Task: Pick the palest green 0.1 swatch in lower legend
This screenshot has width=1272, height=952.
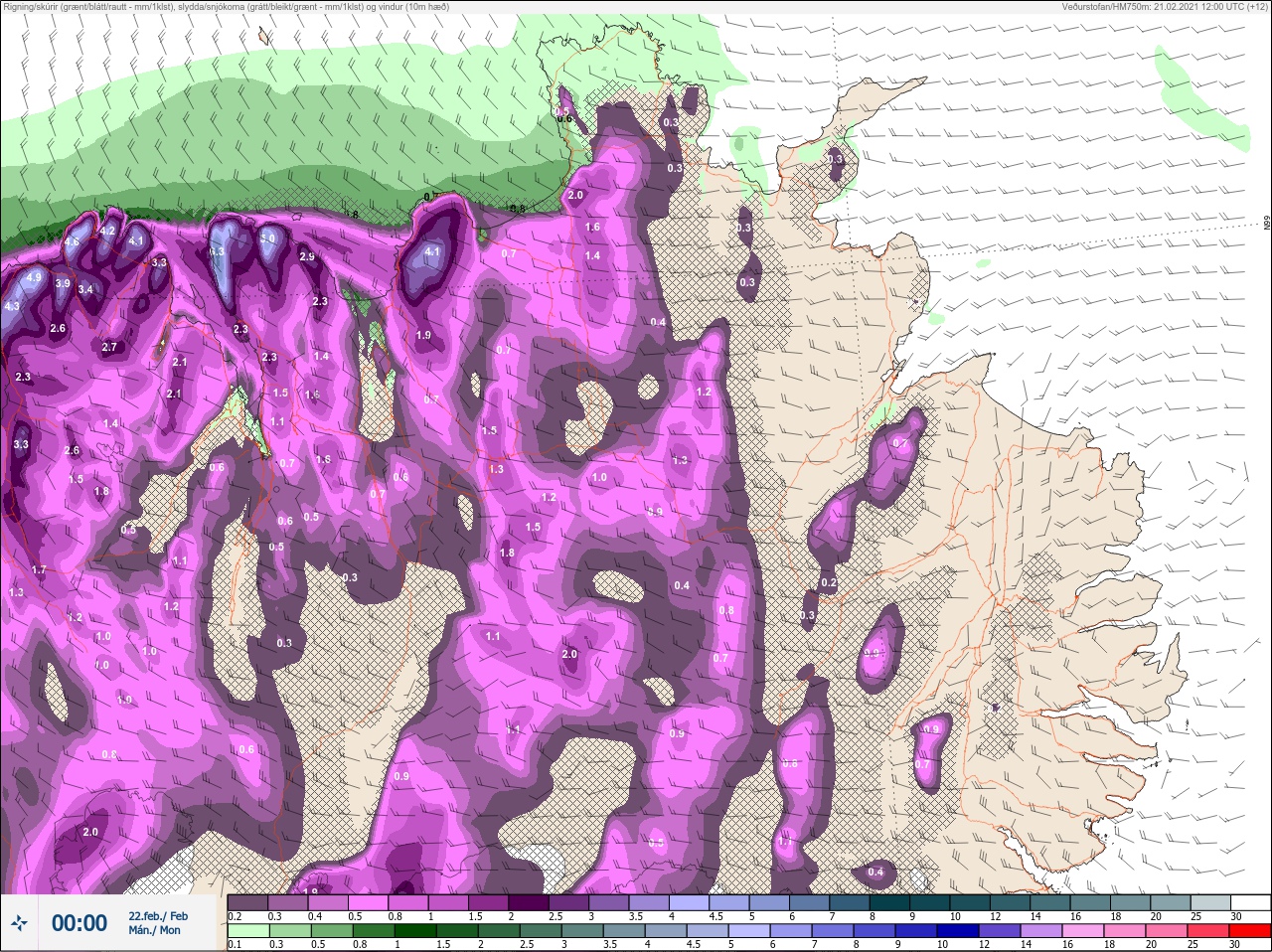Action: pos(248,931)
